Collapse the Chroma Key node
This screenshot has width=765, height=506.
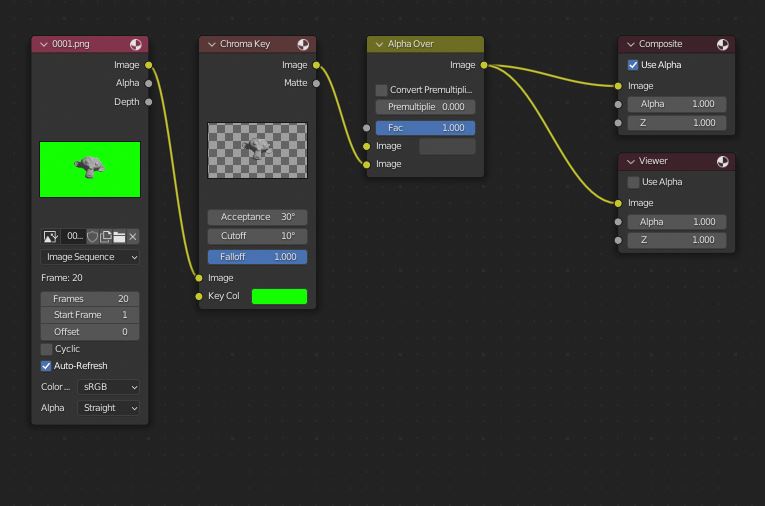pyautogui.click(x=211, y=44)
